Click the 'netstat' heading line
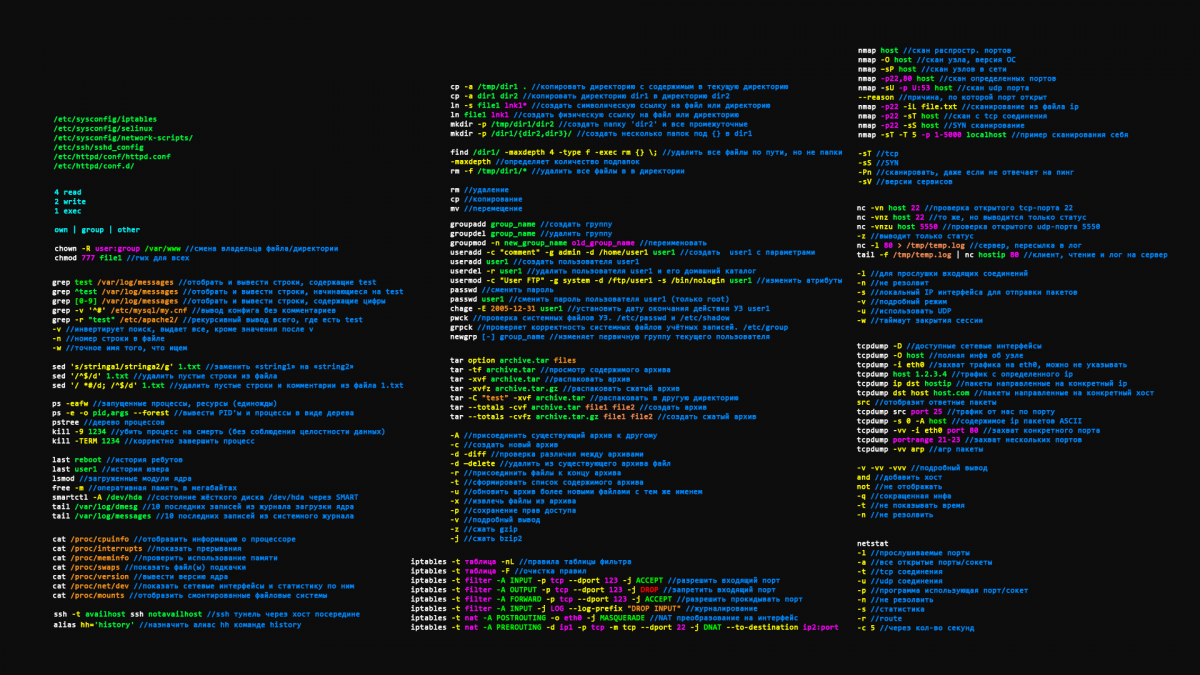Screen dimensions: 1200x675 pos(875,543)
